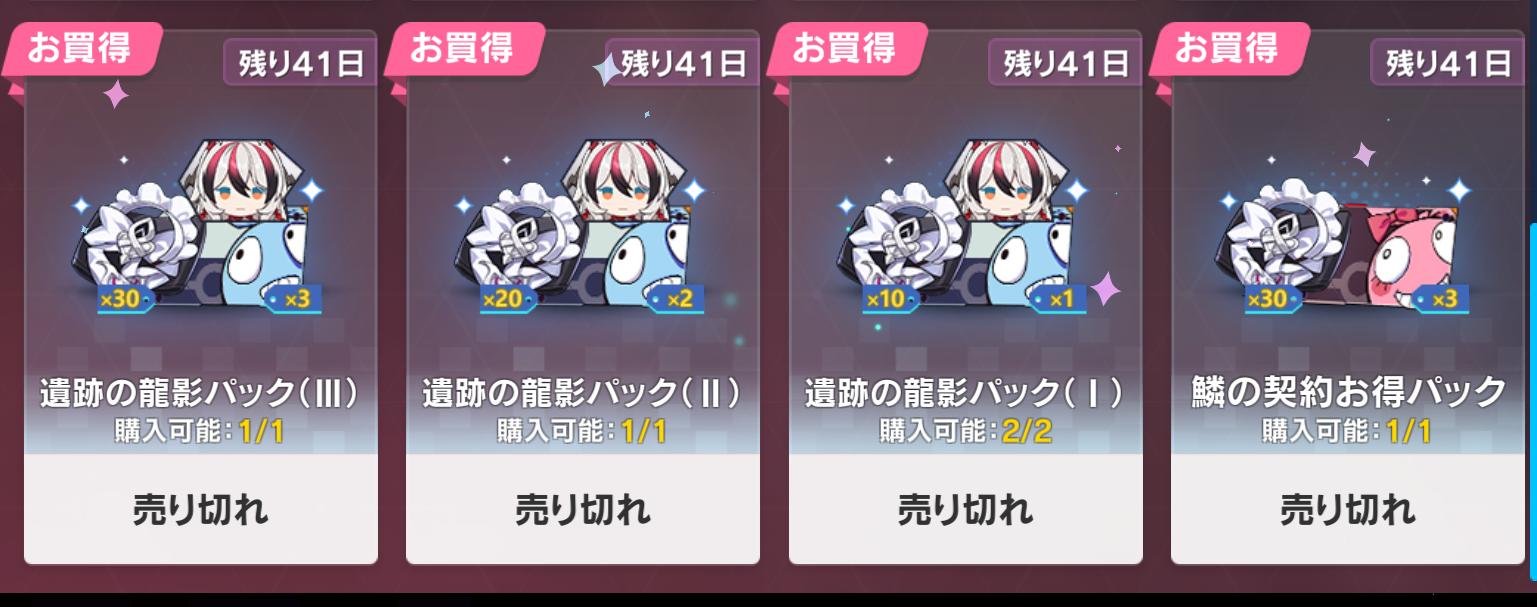Click 売り切れ button under 遺跡の龍影パック(I)
Image resolution: width=1537 pixels, height=607 pixels.
click(x=966, y=510)
